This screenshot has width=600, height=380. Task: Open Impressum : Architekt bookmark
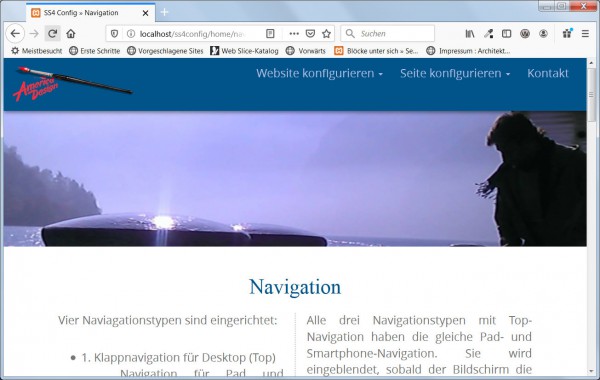[468, 51]
